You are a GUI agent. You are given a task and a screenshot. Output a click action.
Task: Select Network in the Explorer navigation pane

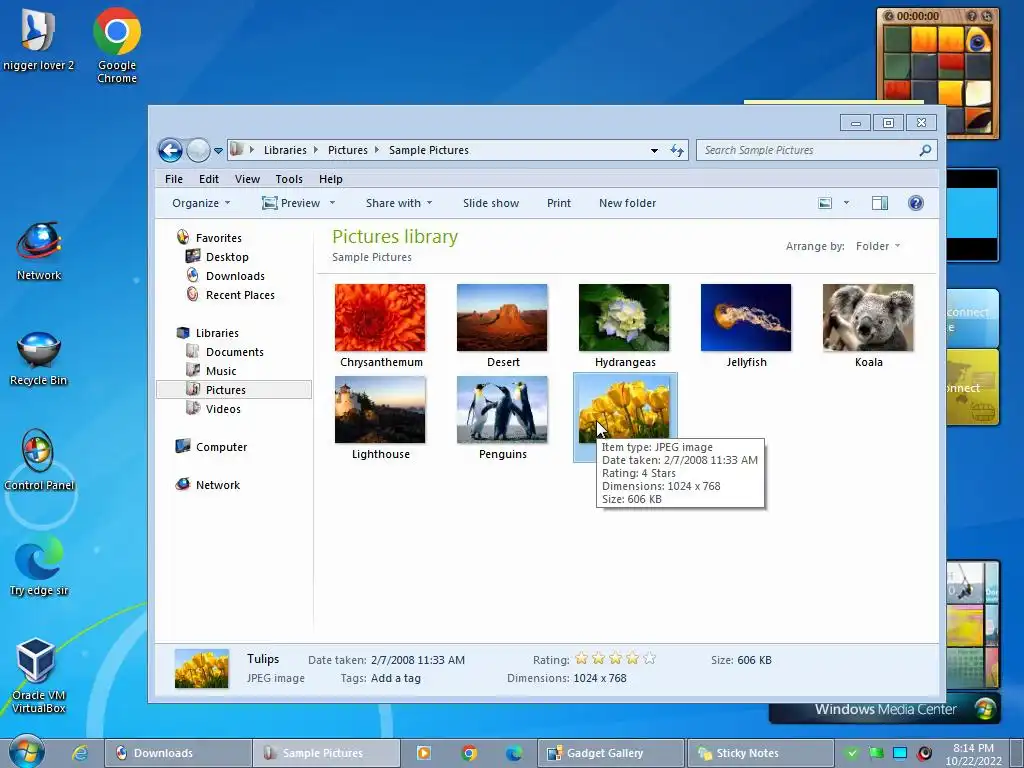[x=217, y=485]
